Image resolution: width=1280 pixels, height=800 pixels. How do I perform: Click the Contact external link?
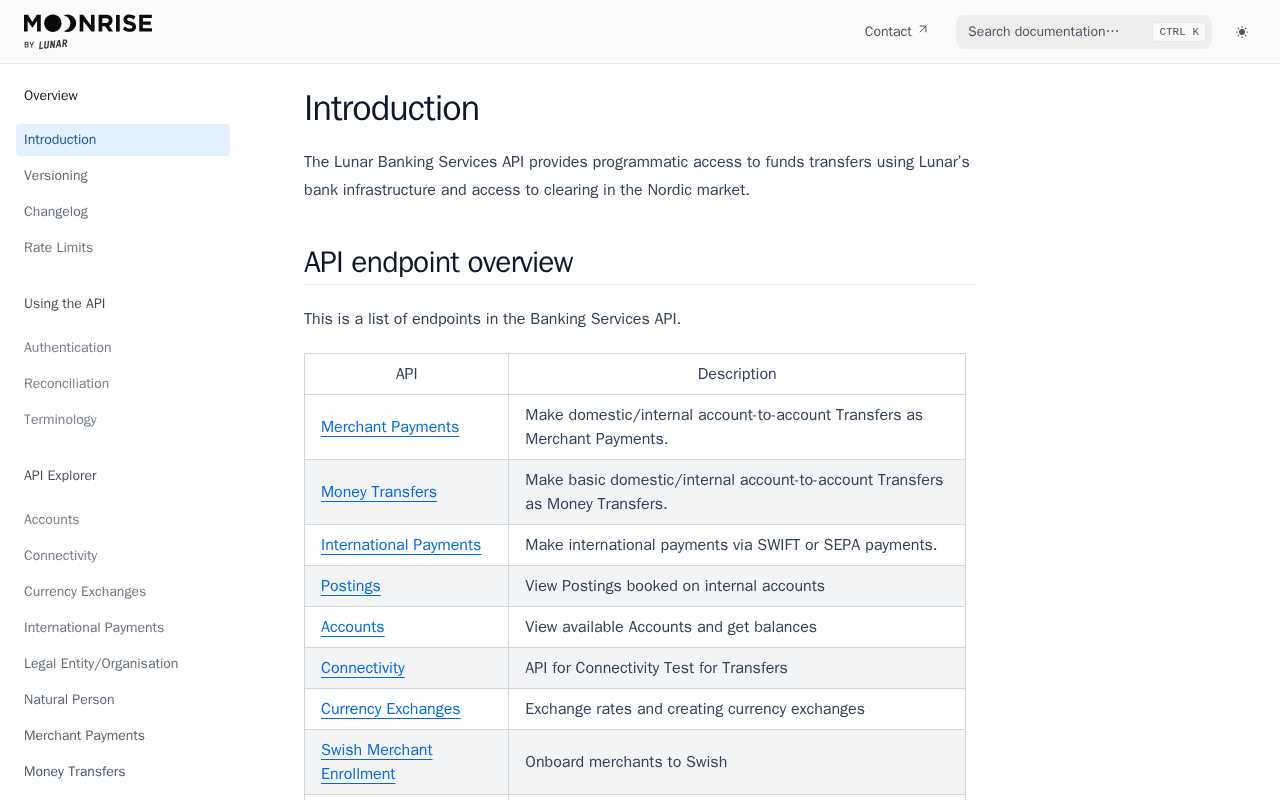pyautogui.click(x=896, y=31)
